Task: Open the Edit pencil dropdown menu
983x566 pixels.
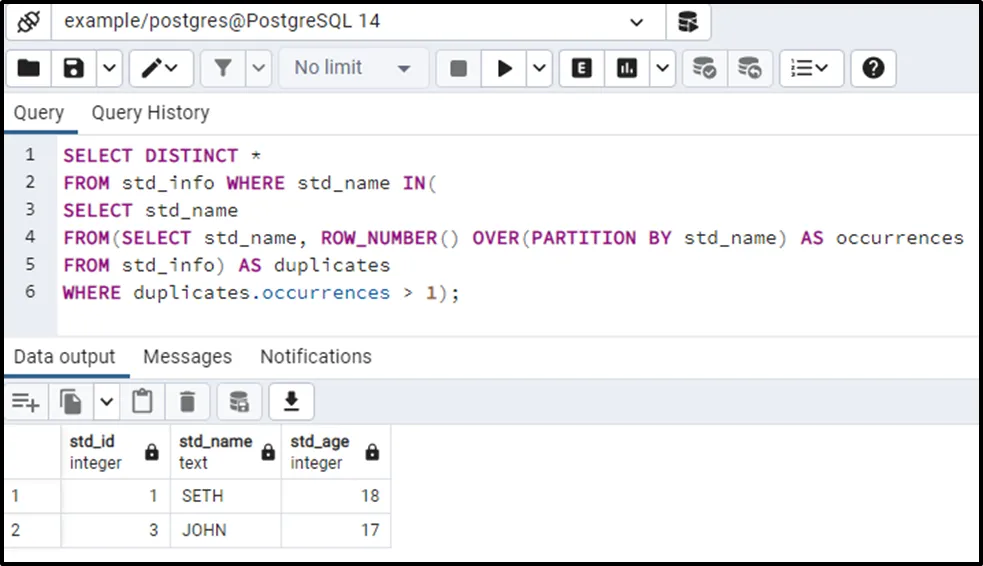Action: tap(160, 68)
